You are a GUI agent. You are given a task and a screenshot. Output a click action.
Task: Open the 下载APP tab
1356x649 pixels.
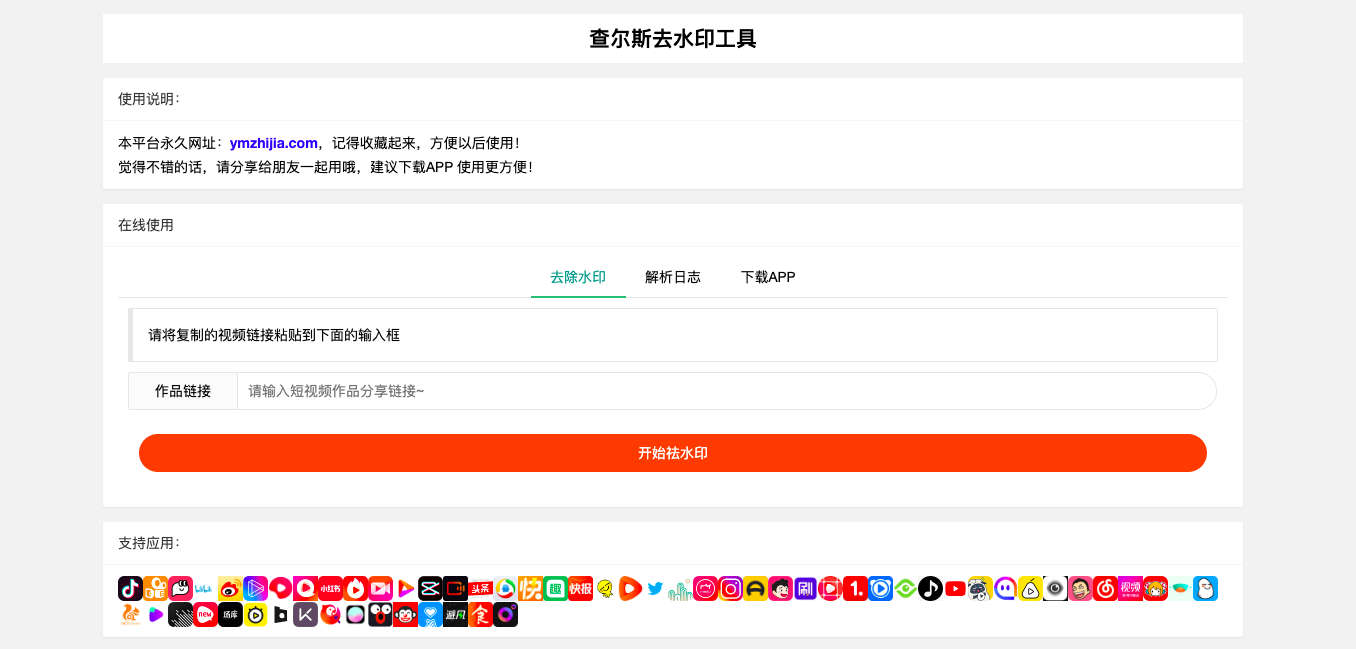[x=768, y=277]
